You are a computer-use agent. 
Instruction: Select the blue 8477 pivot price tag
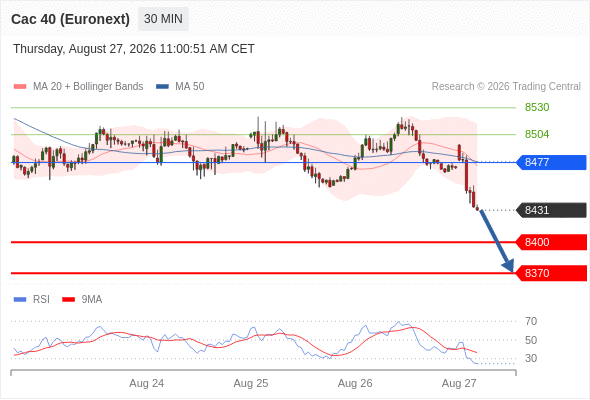point(551,162)
